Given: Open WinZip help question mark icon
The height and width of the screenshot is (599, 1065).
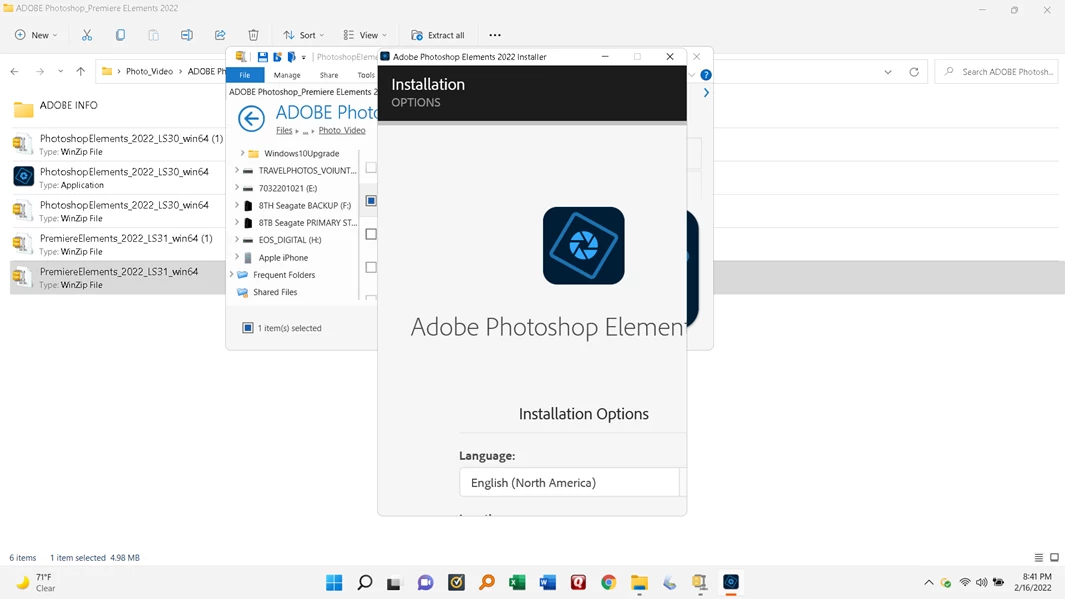Looking at the screenshot, I should [x=706, y=75].
